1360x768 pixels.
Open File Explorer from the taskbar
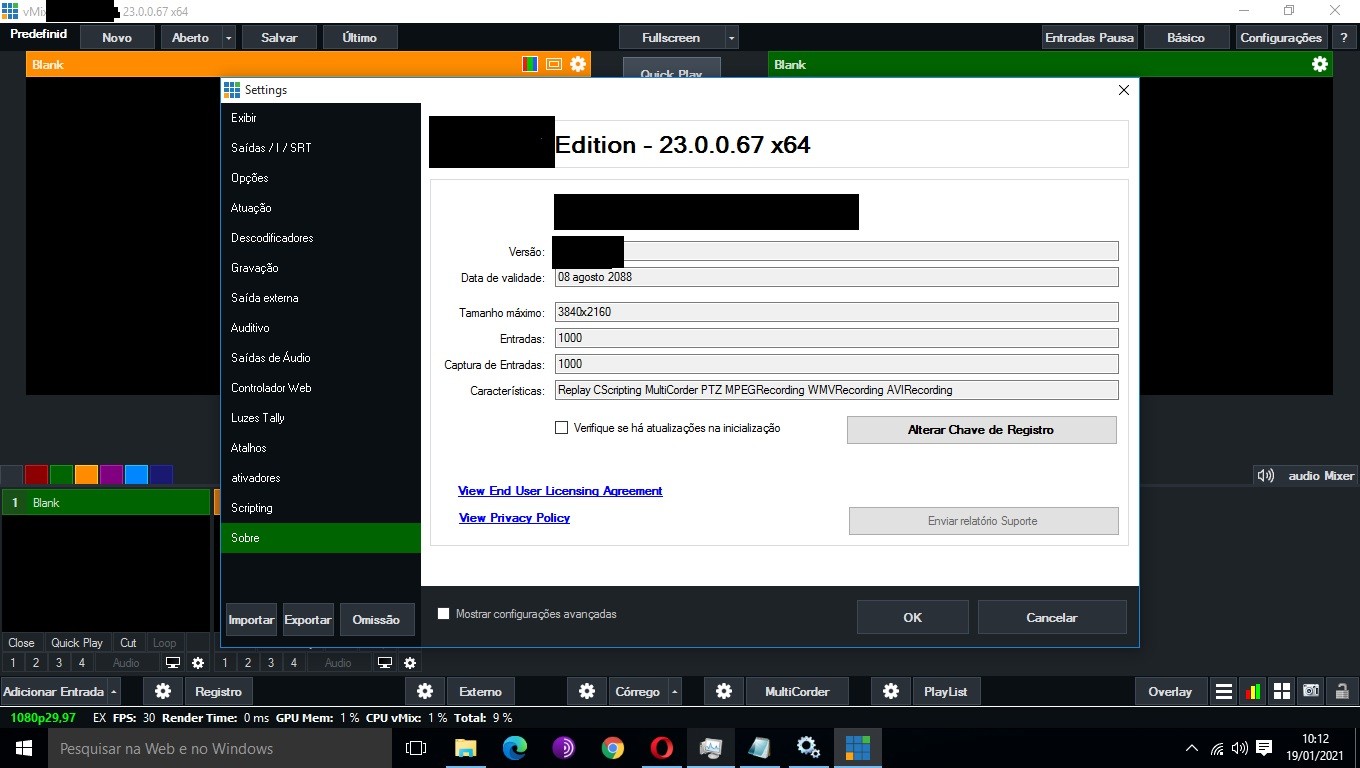(x=465, y=748)
